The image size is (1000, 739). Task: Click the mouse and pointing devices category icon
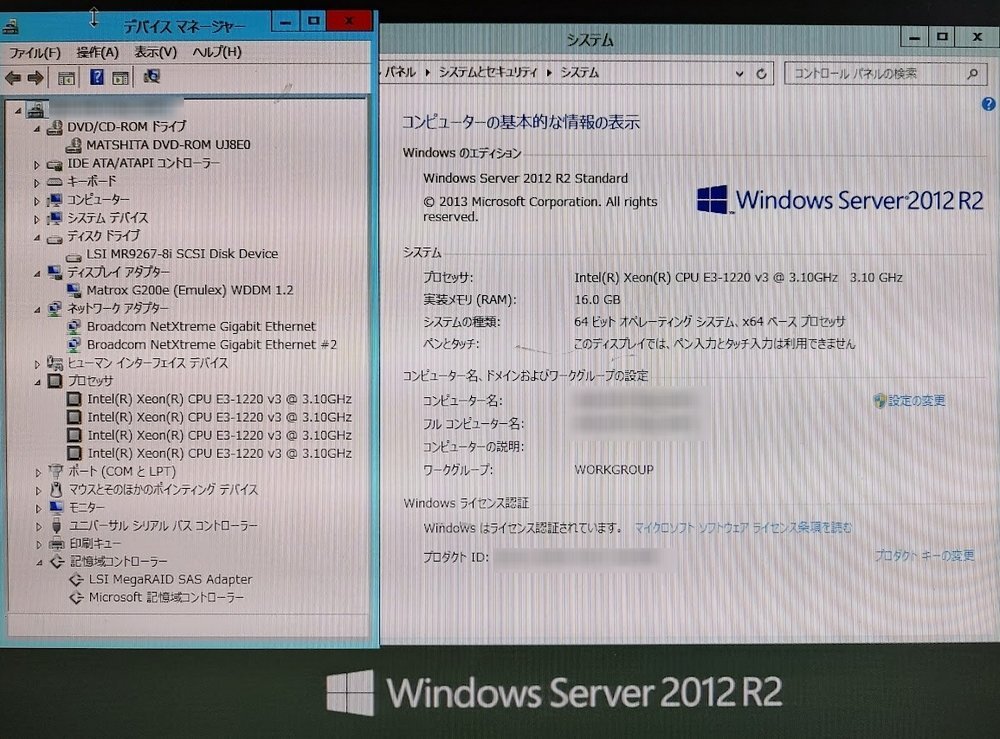pos(56,490)
